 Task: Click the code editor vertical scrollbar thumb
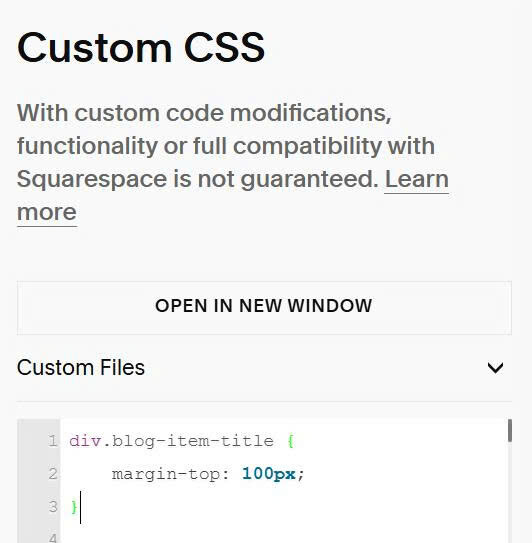tap(509, 430)
